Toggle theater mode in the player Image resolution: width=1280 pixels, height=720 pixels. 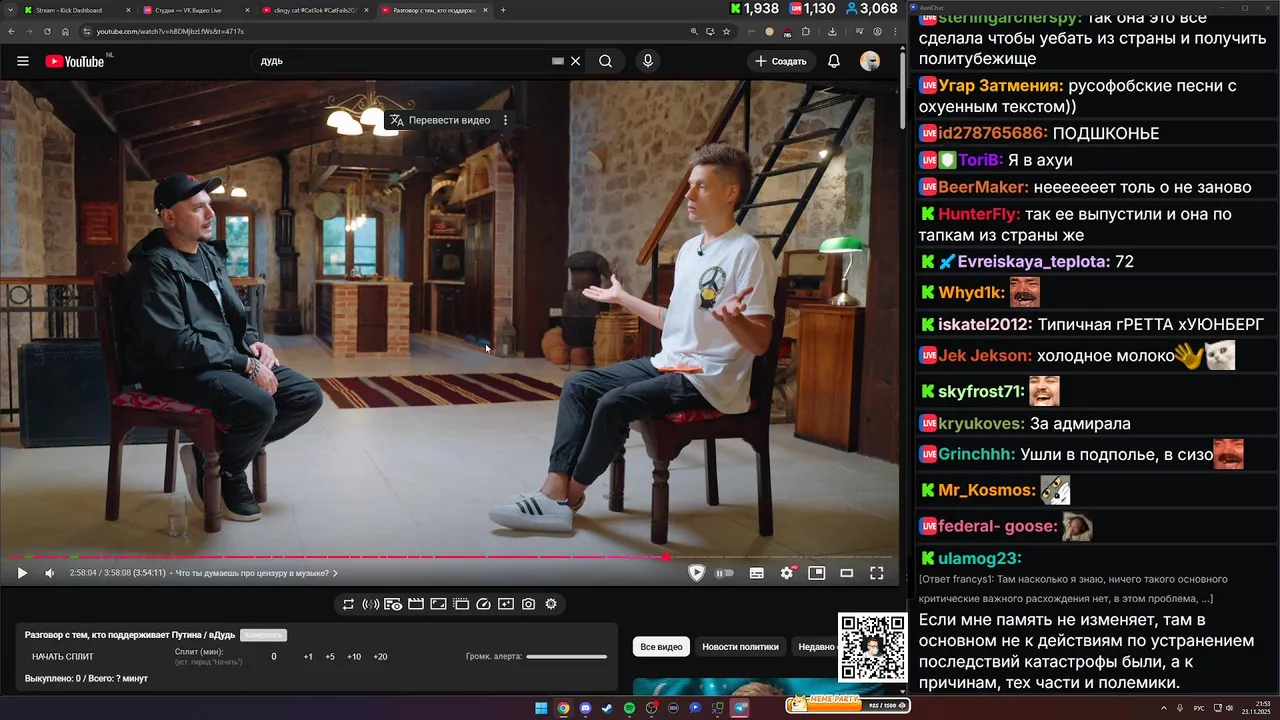point(847,573)
